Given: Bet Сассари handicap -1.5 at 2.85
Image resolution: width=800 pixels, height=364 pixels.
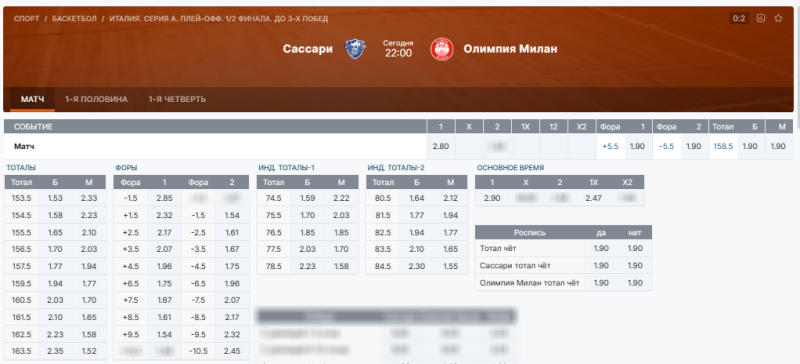Looking at the screenshot, I should (x=164, y=198).
